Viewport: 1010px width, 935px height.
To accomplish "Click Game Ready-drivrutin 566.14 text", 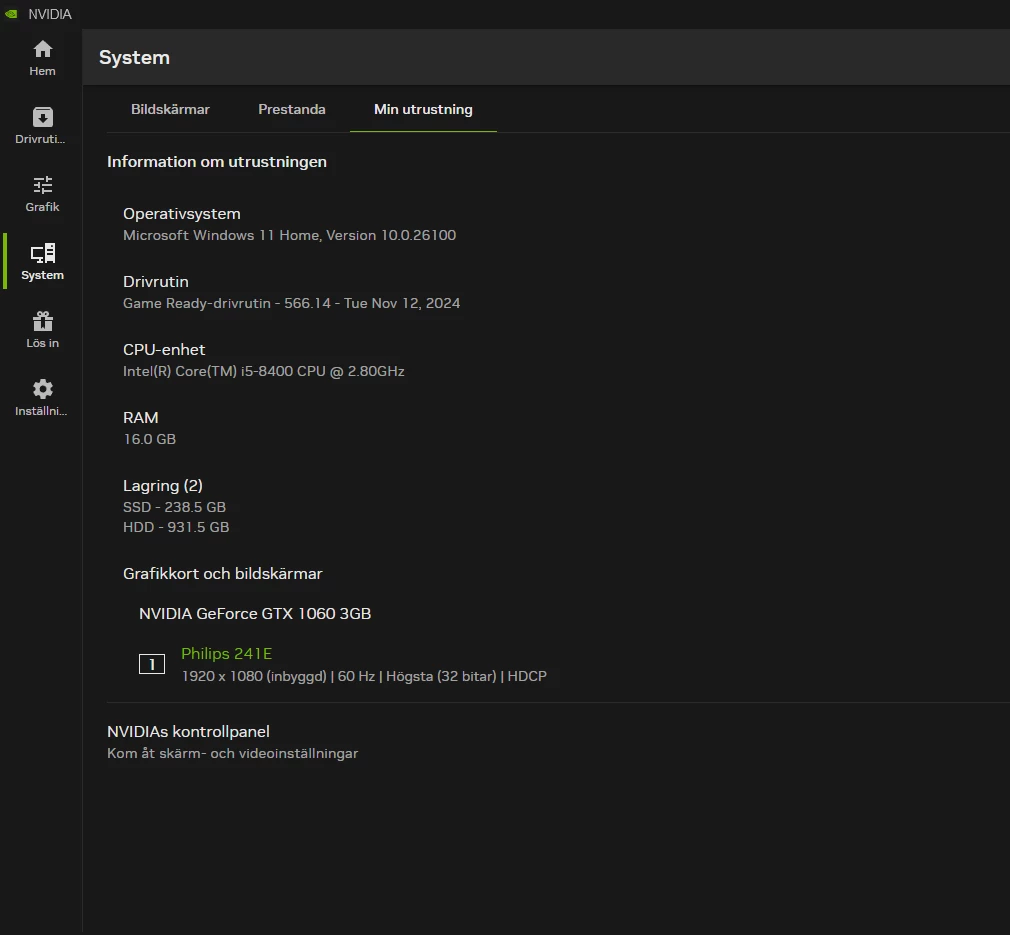I will [x=291, y=303].
